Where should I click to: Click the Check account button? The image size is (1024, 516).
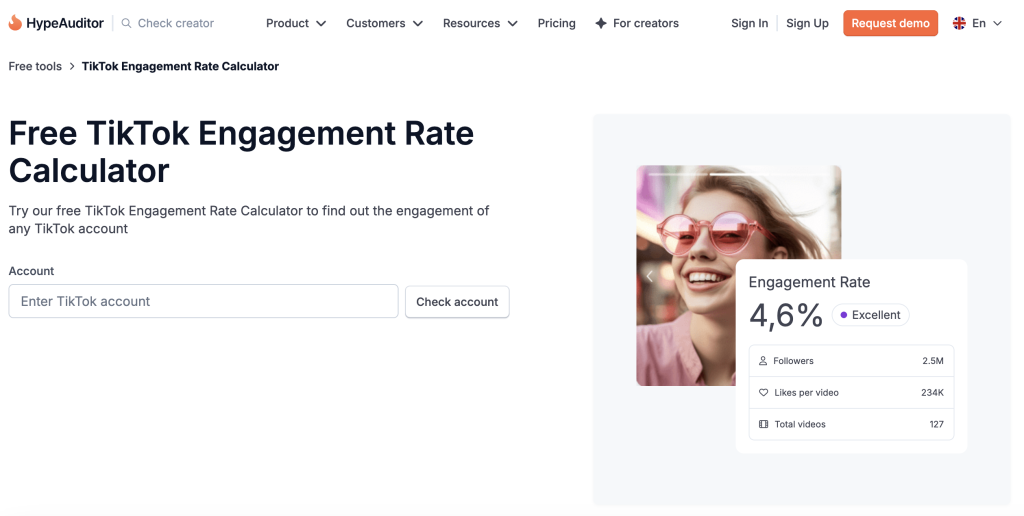pos(457,302)
